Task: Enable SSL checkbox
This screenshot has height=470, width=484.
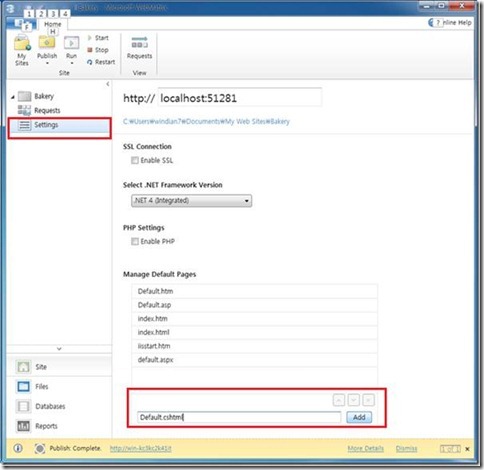Action: 135,160
